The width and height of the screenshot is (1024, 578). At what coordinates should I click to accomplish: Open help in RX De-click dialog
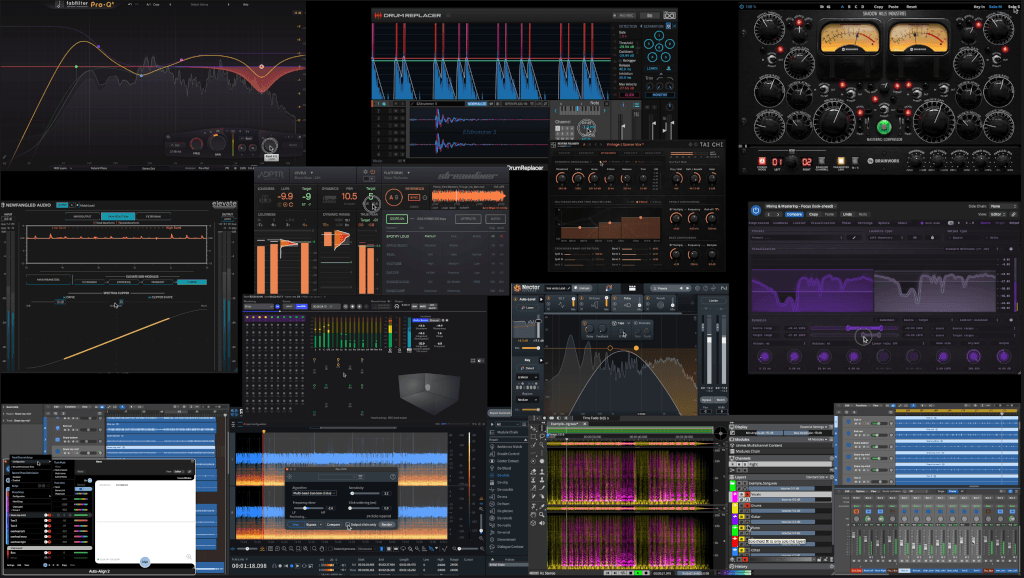(x=393, y=477)
